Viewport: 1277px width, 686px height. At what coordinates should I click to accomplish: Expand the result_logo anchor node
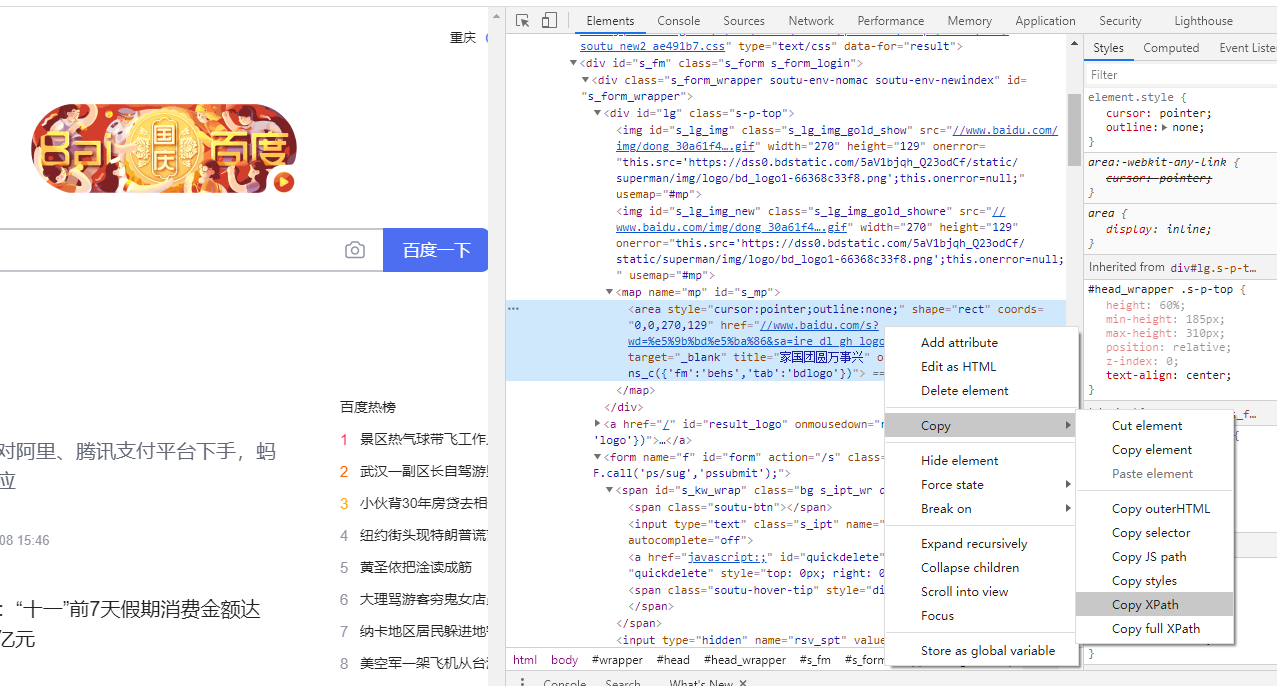[x=597, y=424]
